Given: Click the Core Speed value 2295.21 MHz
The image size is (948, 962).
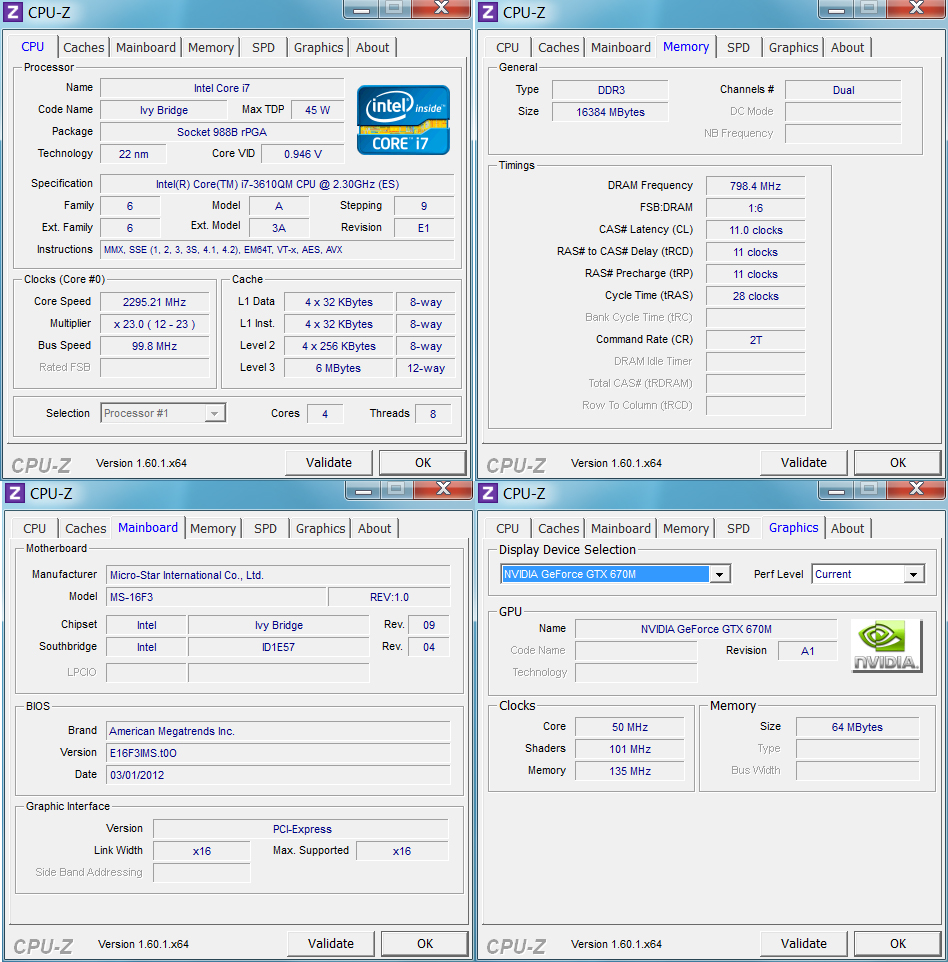Looking at the screenshot, I should (154, 302).
